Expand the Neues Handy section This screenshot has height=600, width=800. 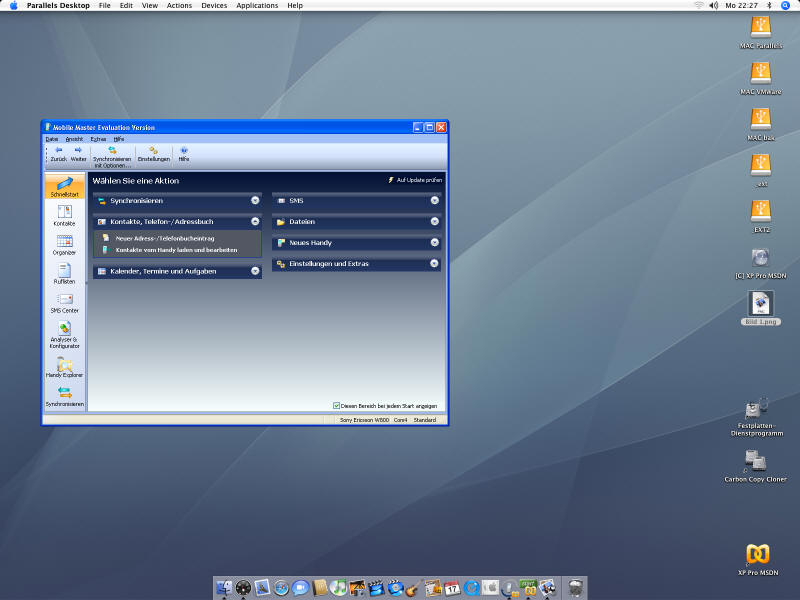point(435,242)
